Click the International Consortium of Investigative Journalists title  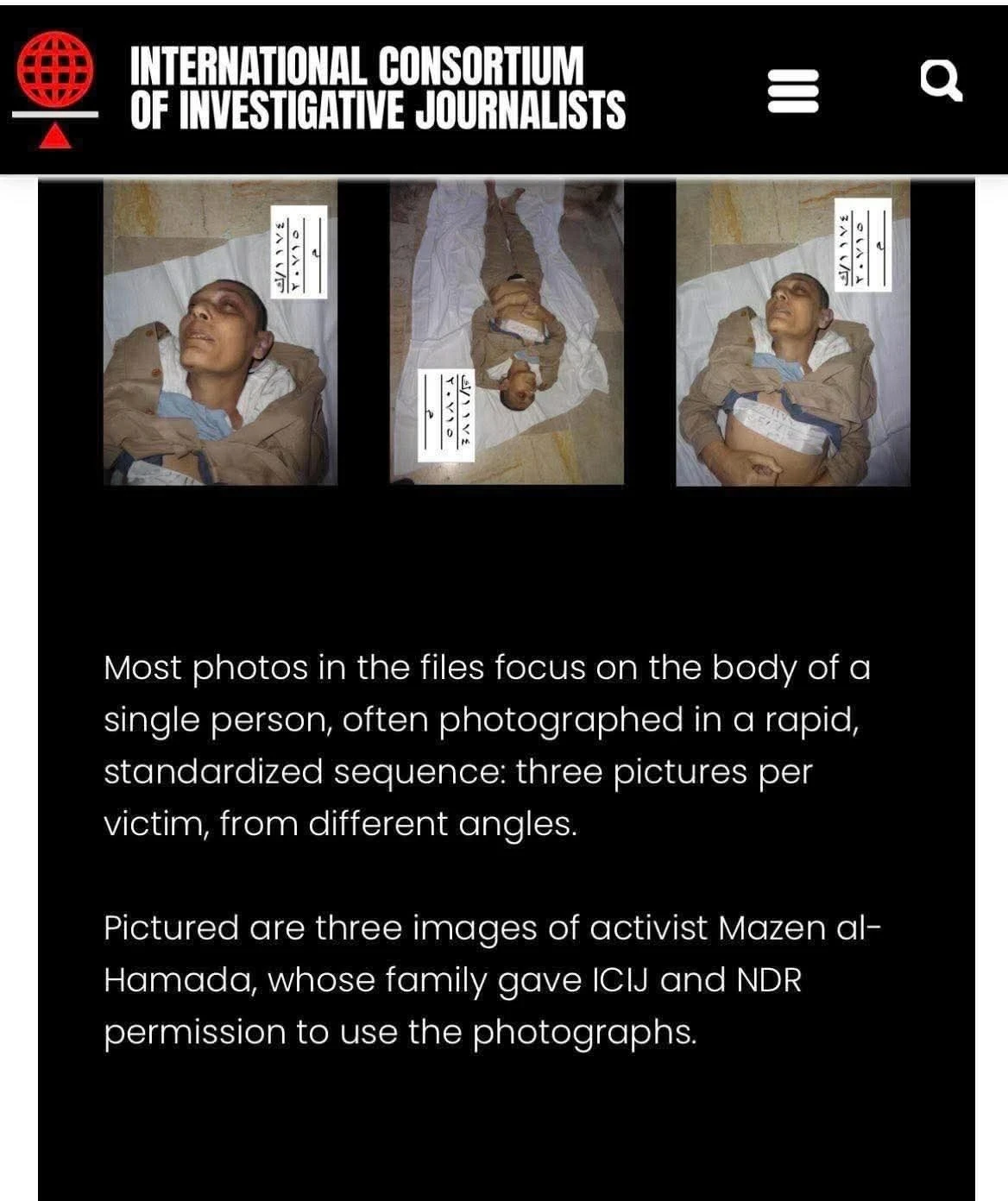(x=378, y=87)
